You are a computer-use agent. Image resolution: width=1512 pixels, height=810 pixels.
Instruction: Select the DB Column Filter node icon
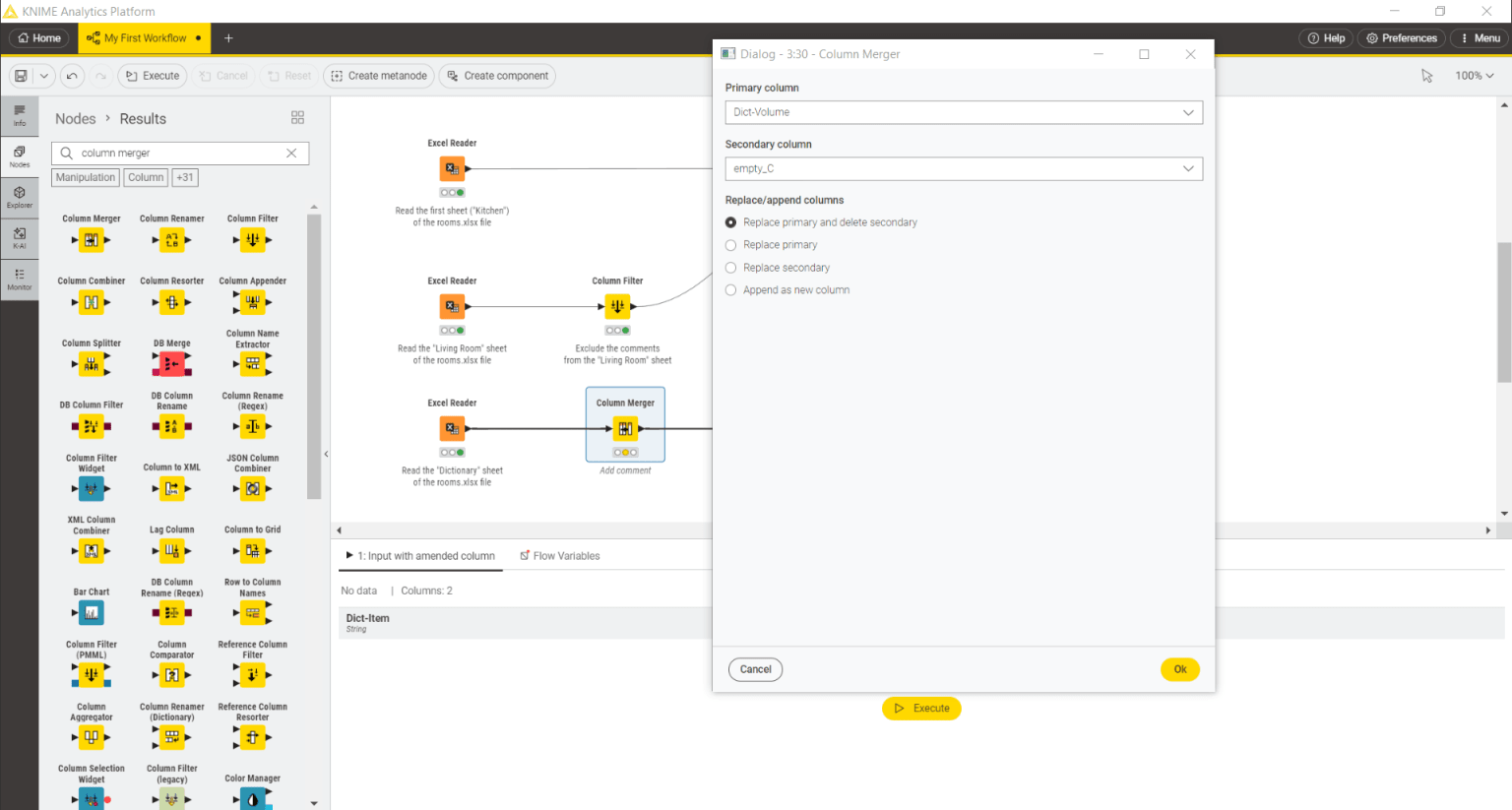pos(91,426)
